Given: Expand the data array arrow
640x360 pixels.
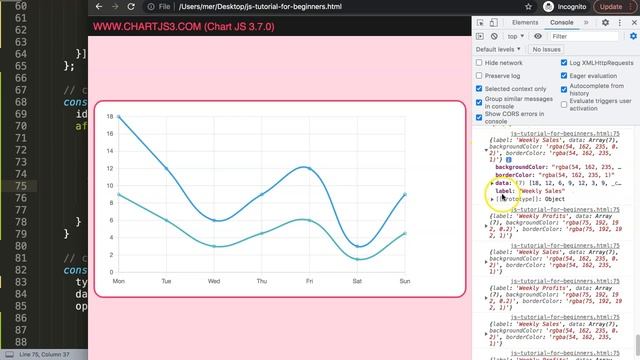Looking at the screenshot, I should (492, 183).
